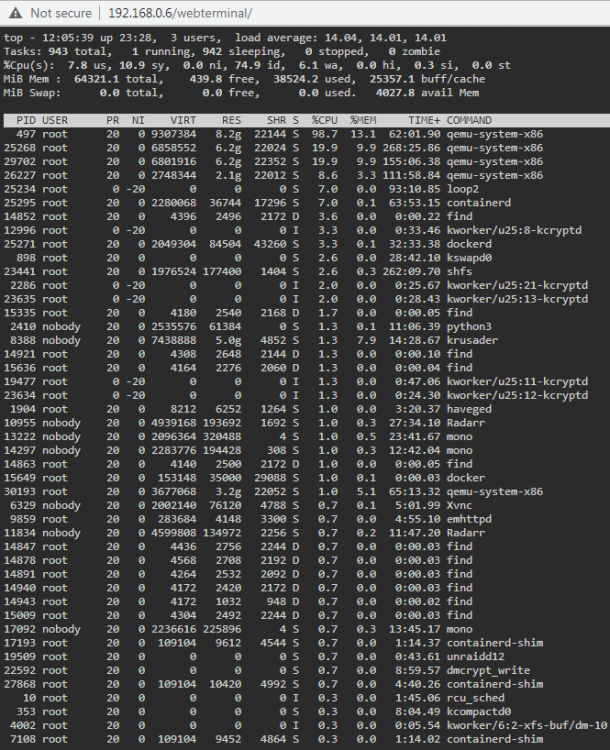Click the Not secure warning icon
610x750 pixels.
pyautogui.click(x=15, y=13)
